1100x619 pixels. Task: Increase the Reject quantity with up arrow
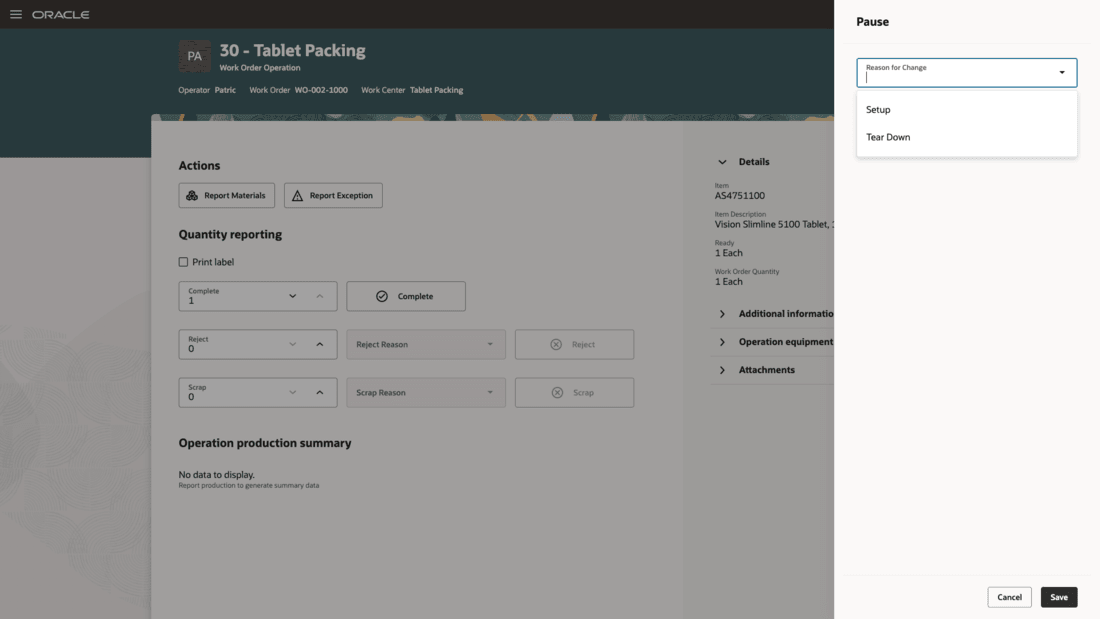pyautogui.click(x=320, y=344)
